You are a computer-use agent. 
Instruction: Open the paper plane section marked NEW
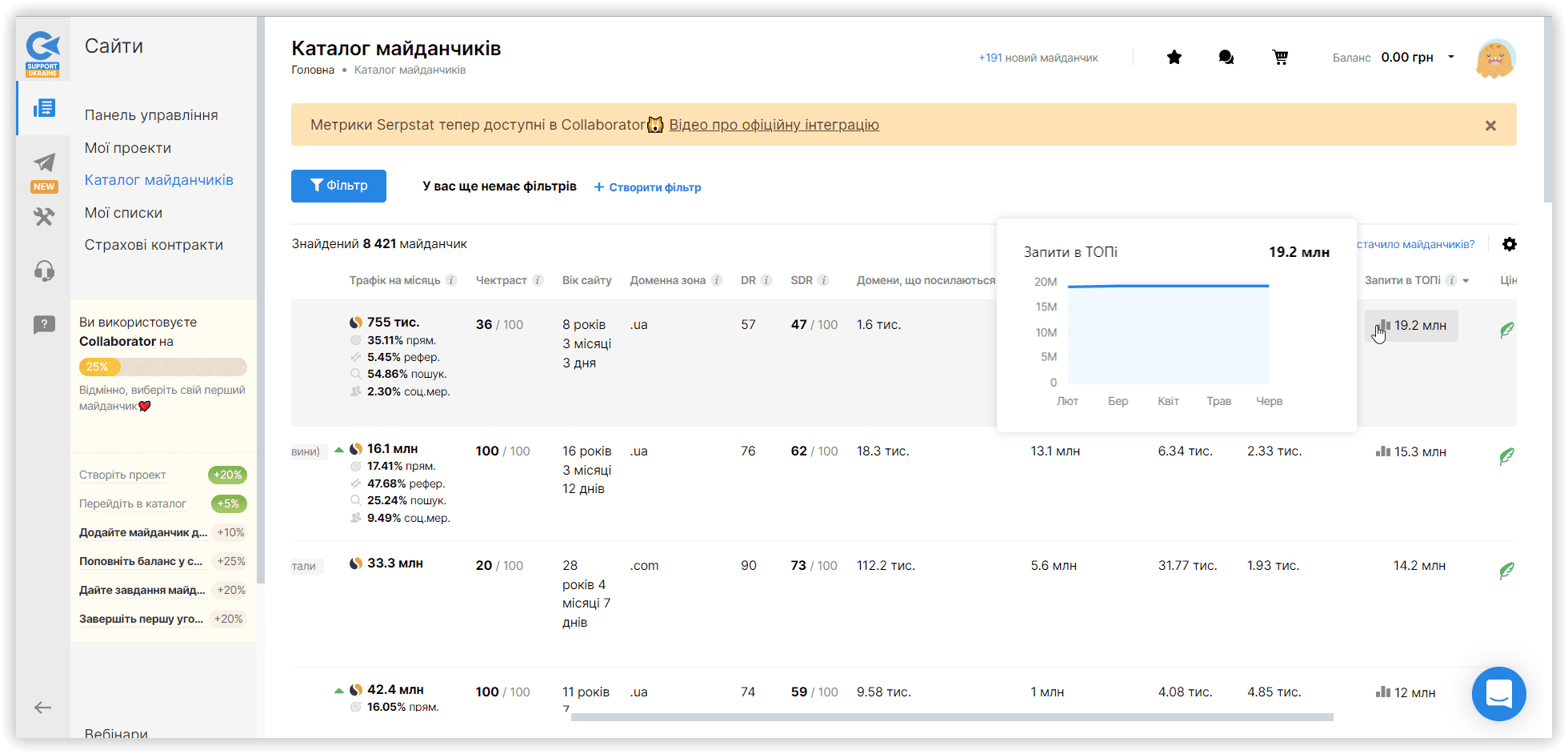(44, 162)
